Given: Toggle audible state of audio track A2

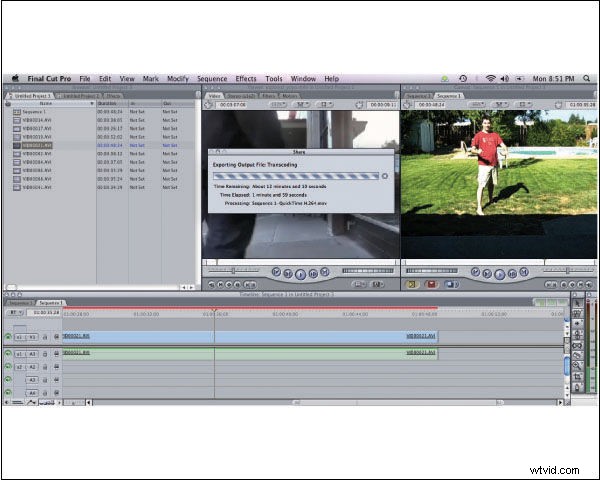Looking at the screenshot, I should pyautogui.click(x=8, y=367).
